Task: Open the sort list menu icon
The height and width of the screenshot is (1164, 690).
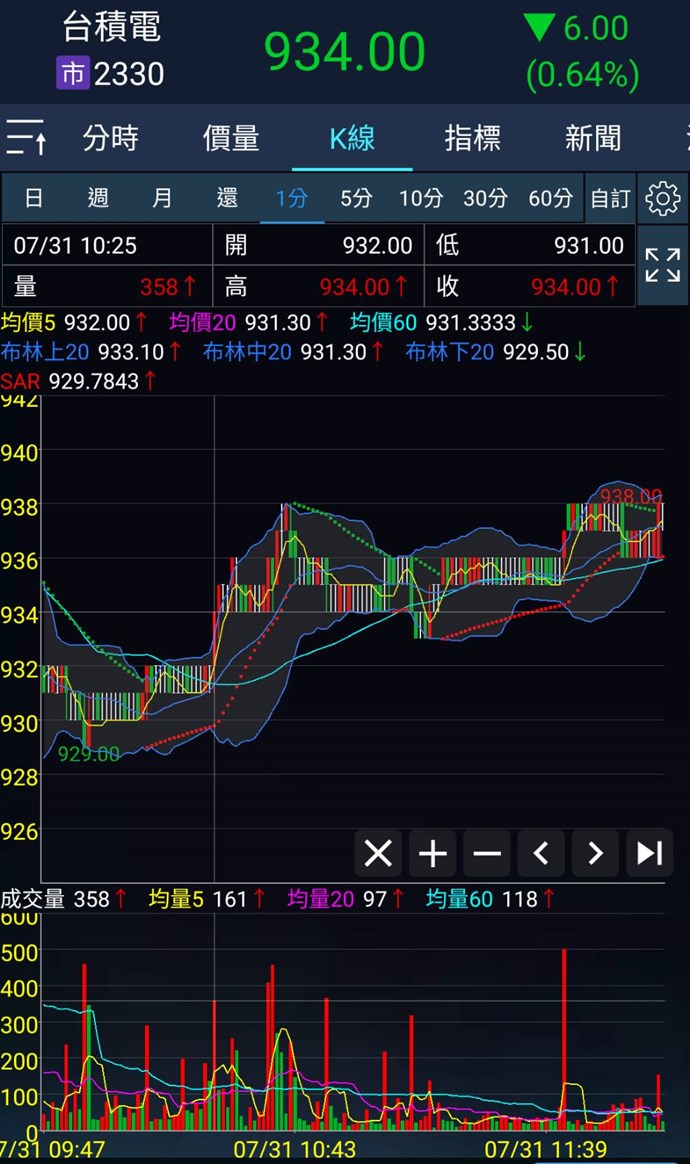Action: pyautogui.click(x=26, y=137)
